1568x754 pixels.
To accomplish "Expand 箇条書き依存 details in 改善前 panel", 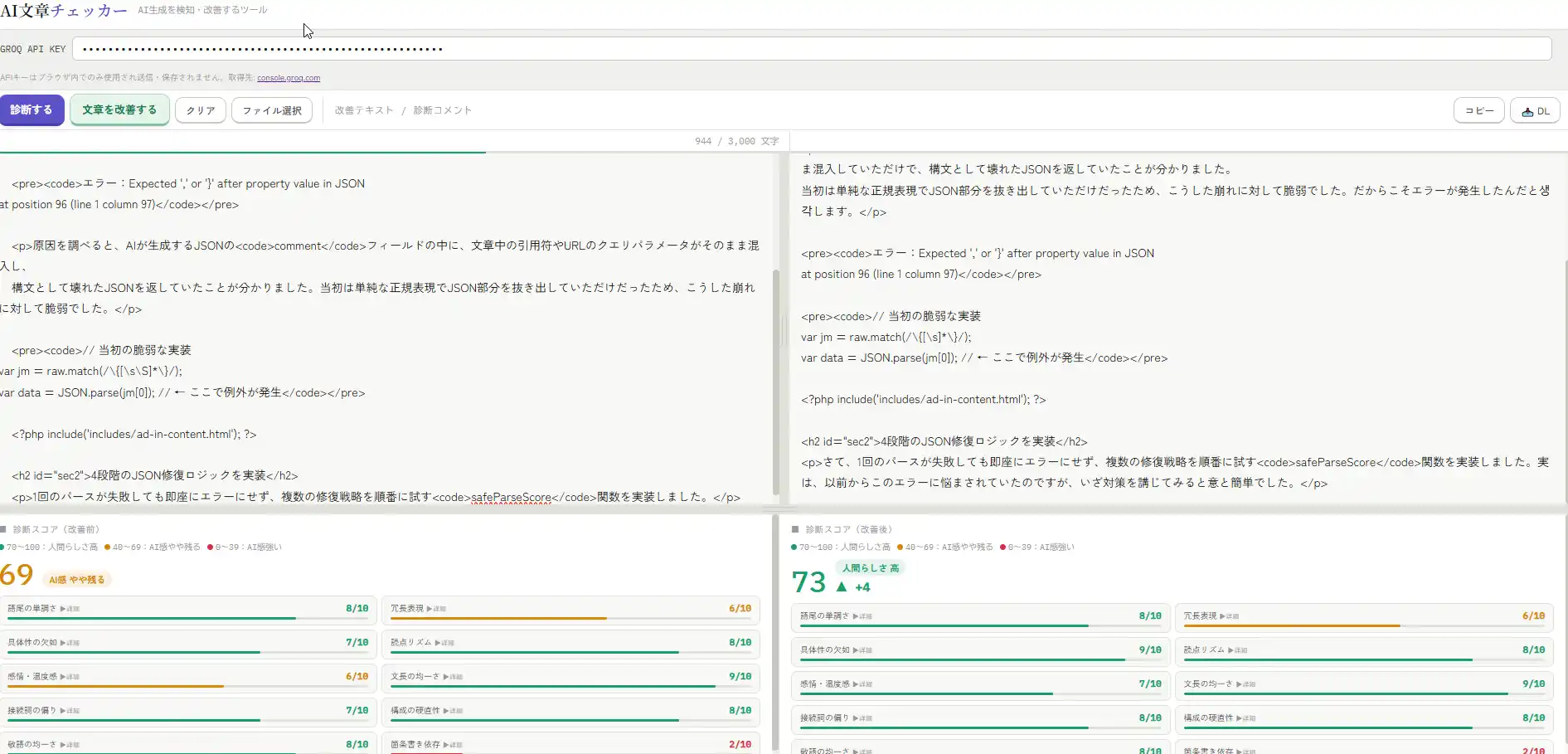I will click(454, 745).
